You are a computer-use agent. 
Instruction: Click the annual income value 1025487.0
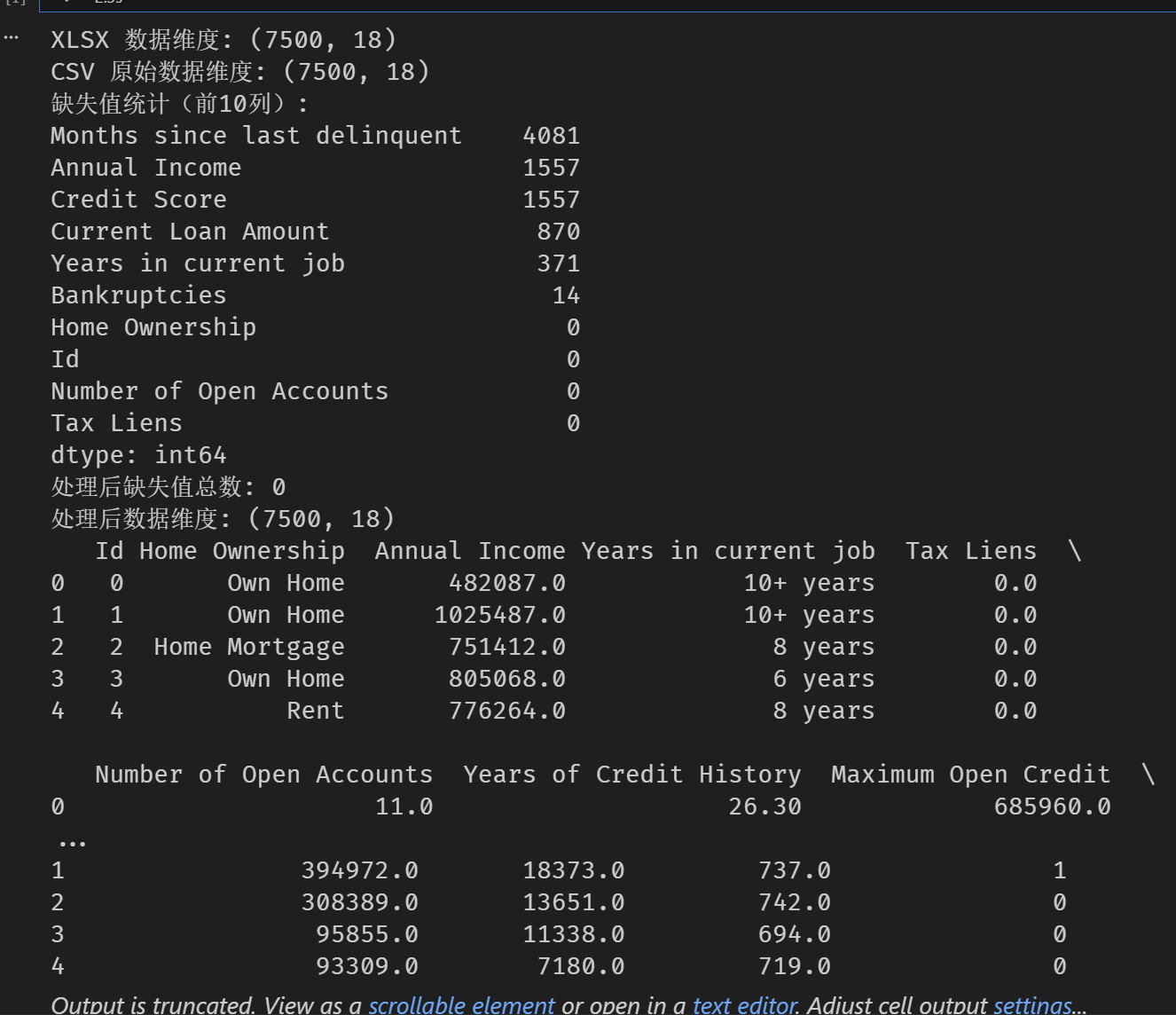499,615
